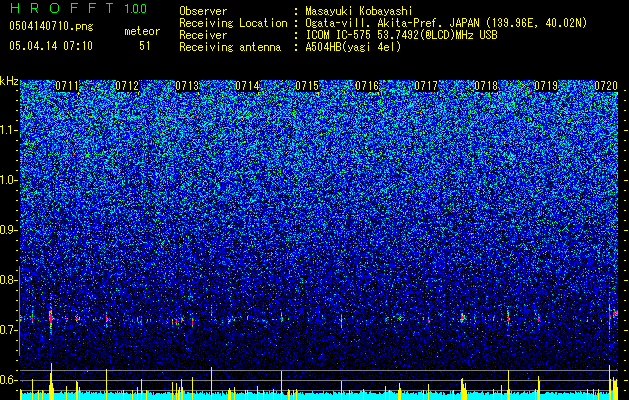Click the 0712 time marker

pos(127,86)
